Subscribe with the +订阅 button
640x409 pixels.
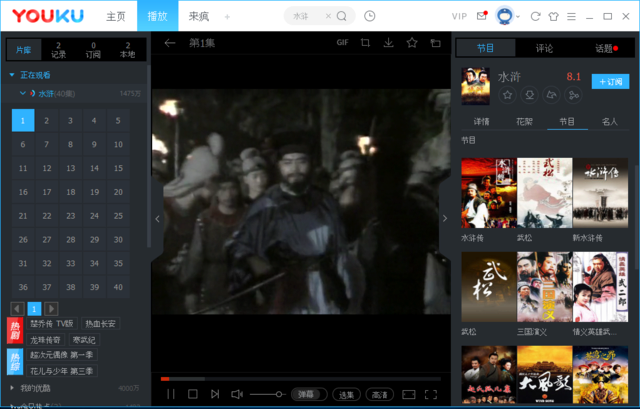610,82
